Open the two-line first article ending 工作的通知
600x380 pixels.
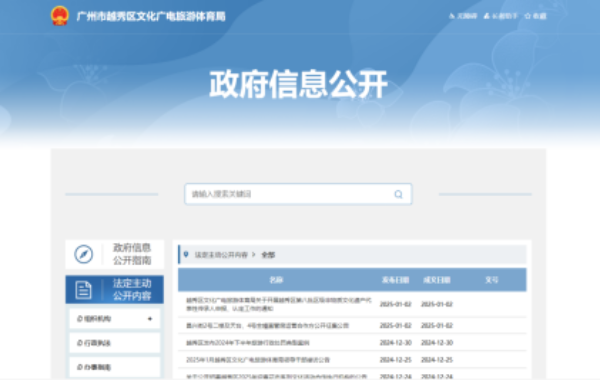pyautogui.click(x=279, y=304)
